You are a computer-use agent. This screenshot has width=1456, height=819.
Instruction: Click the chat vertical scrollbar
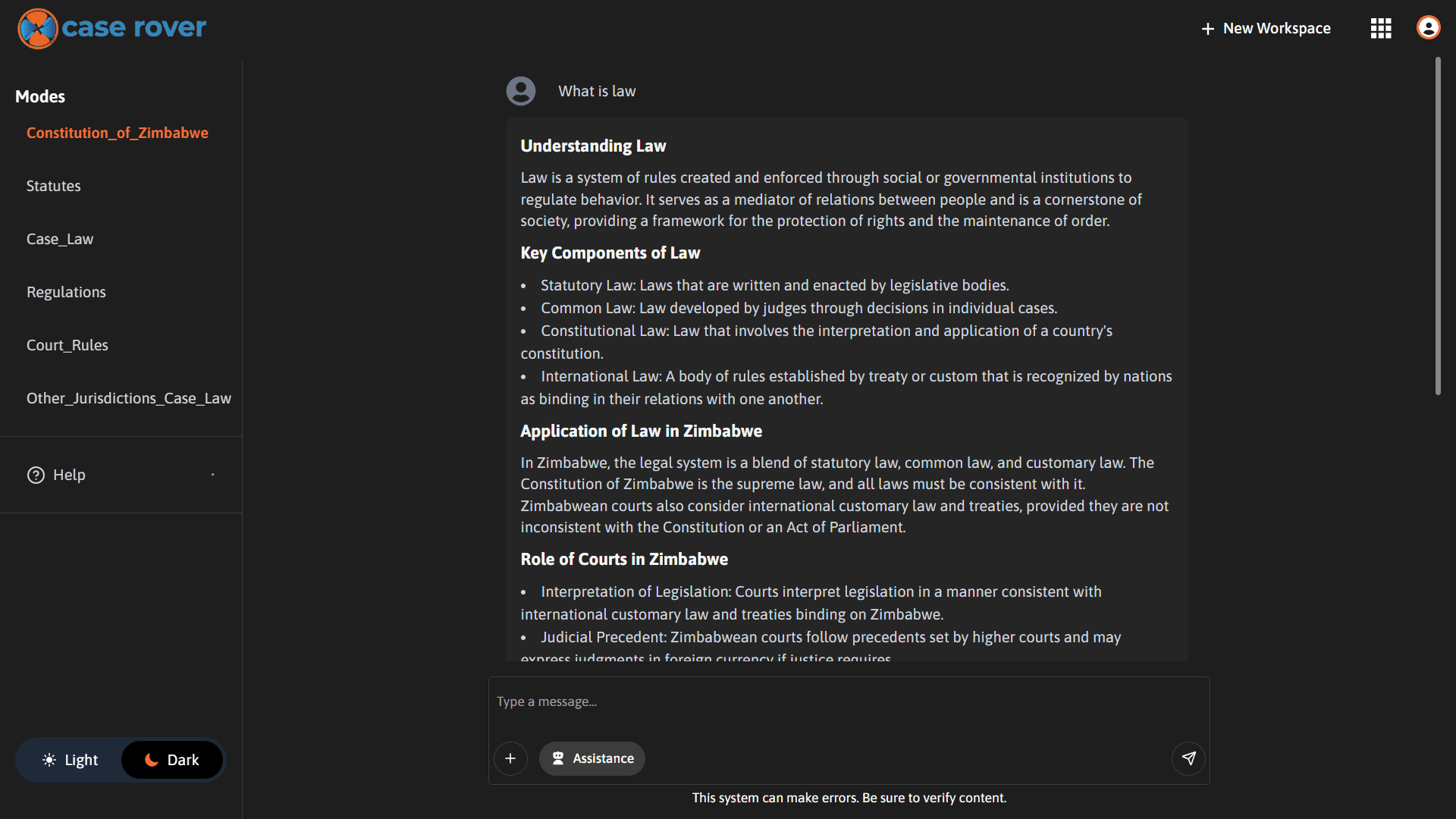click(1437, 227)
